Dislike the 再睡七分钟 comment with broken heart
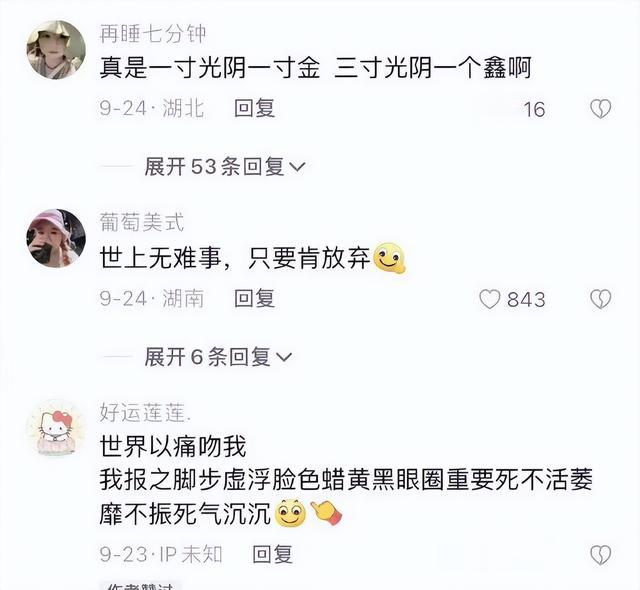The width and height of the screenshot is (640, 590). click(x=600, y=109)
